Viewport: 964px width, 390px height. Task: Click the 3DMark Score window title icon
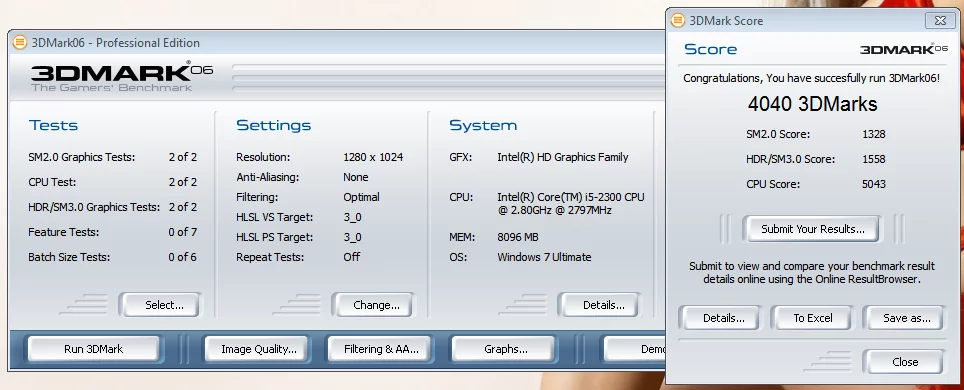678,20
